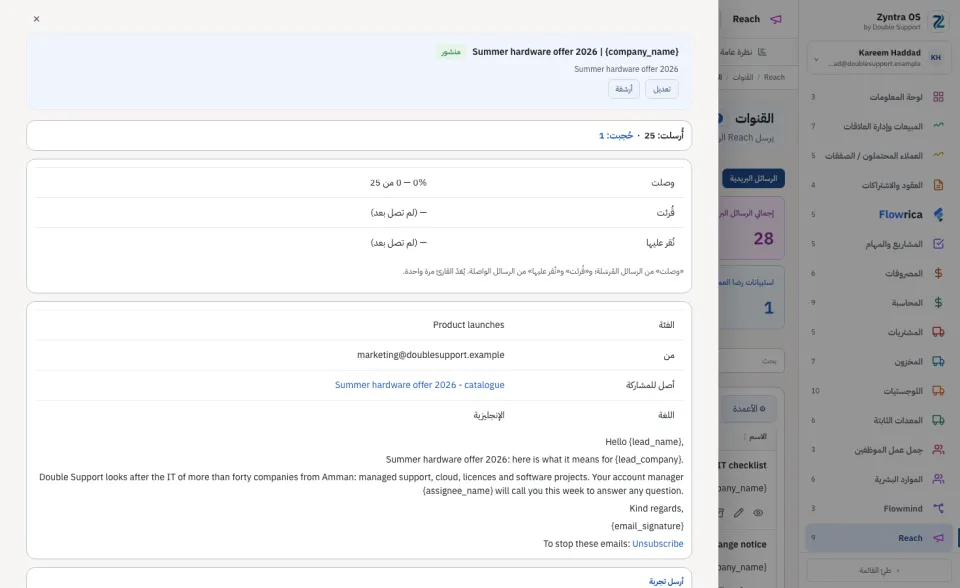Click the overview chart icon in Reach tabs

click(762, 52)
